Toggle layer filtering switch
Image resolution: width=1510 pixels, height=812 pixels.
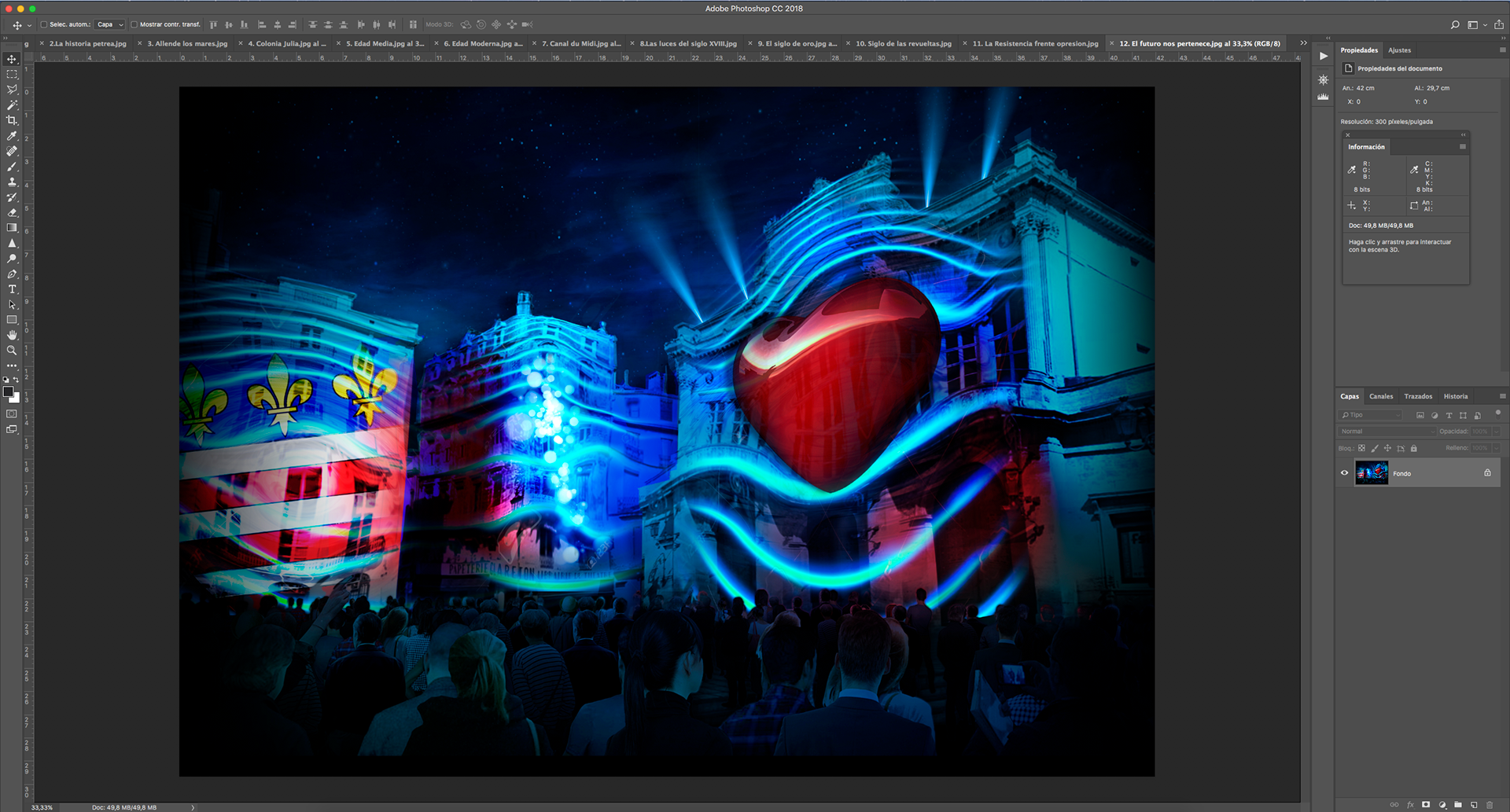coord(1498,413)
